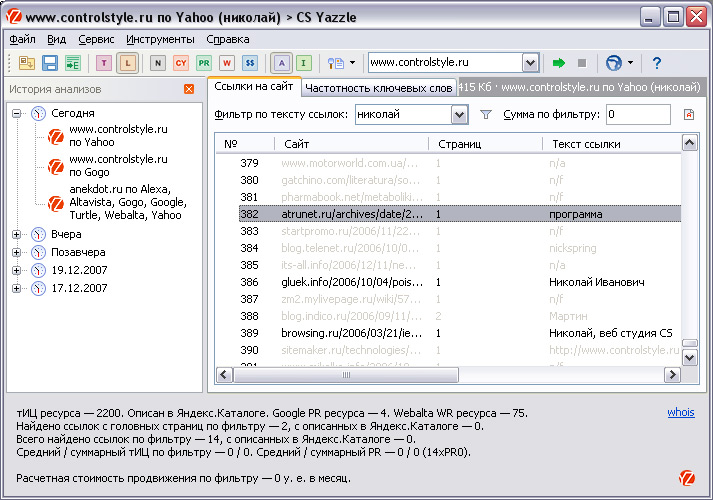Select row 382 atrunet.ru/archives/date

[x=460, y=214]
